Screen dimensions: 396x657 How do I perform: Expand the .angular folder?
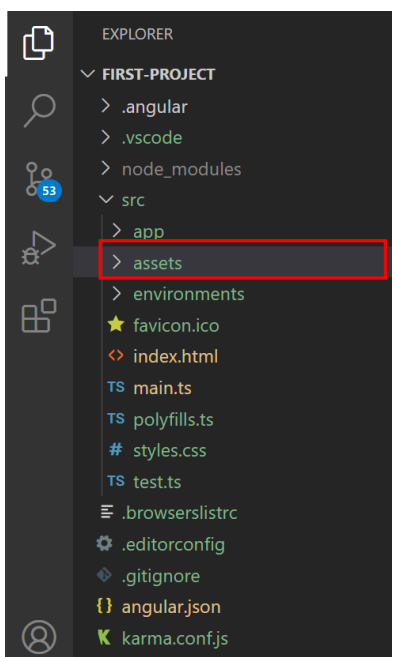(x=233, y=106)
